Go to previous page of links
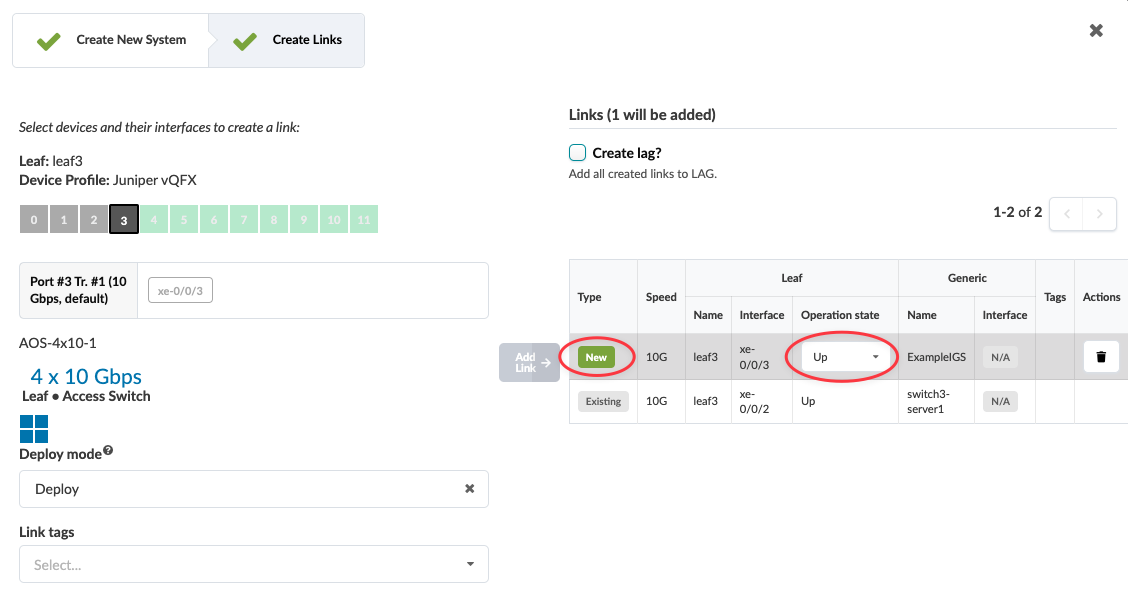Image resolution: width=1128 pixels, height=596 pixels. coord(1066,213)
